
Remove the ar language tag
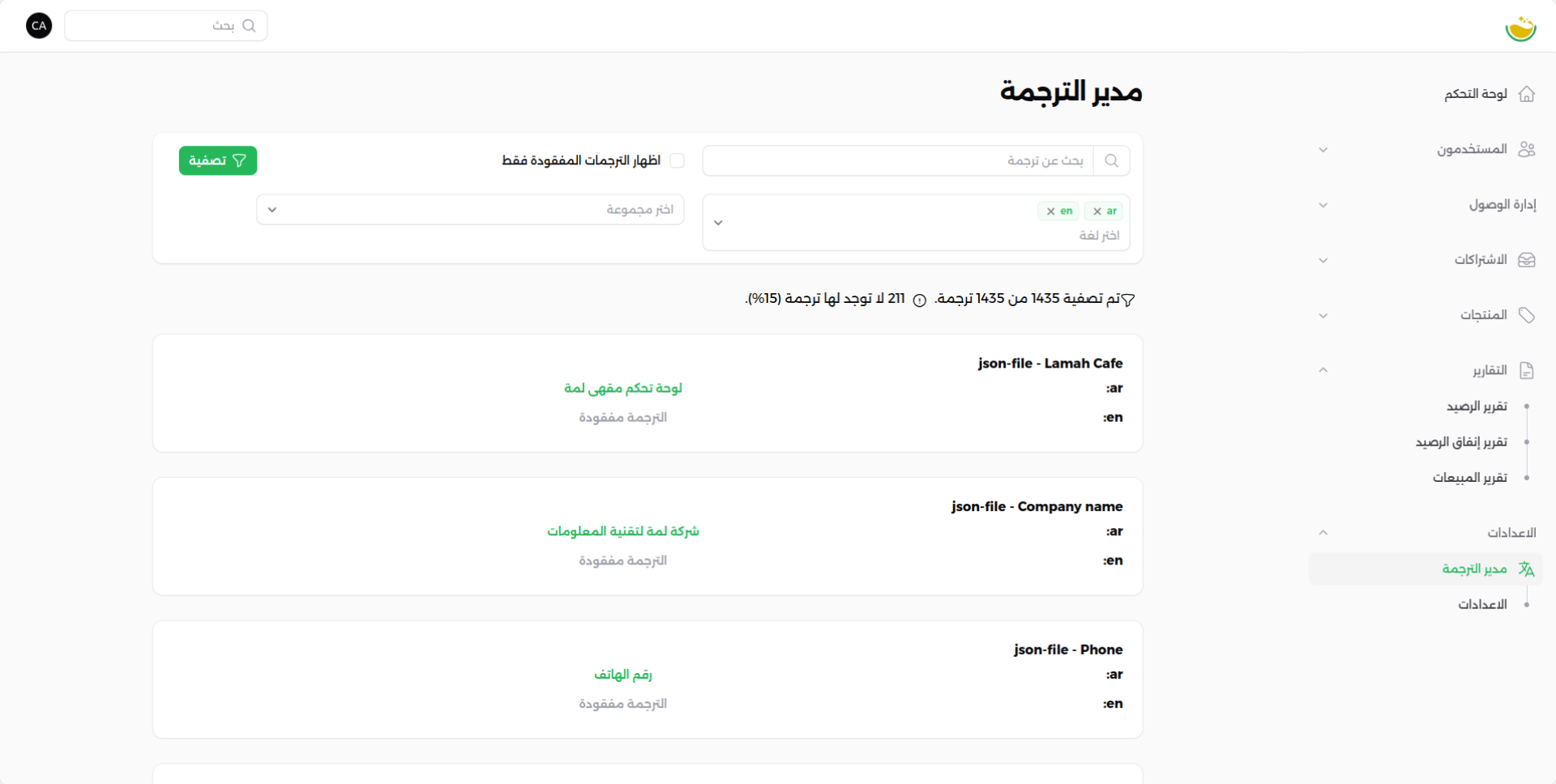click(1097, 211)
